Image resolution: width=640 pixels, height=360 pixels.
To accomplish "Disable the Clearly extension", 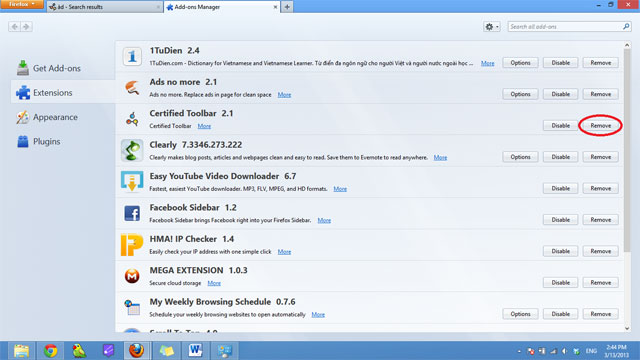I will [560, 157].
